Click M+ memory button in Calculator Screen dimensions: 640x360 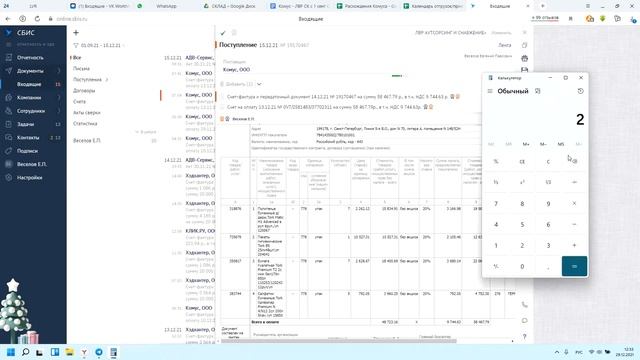[526, 144]
